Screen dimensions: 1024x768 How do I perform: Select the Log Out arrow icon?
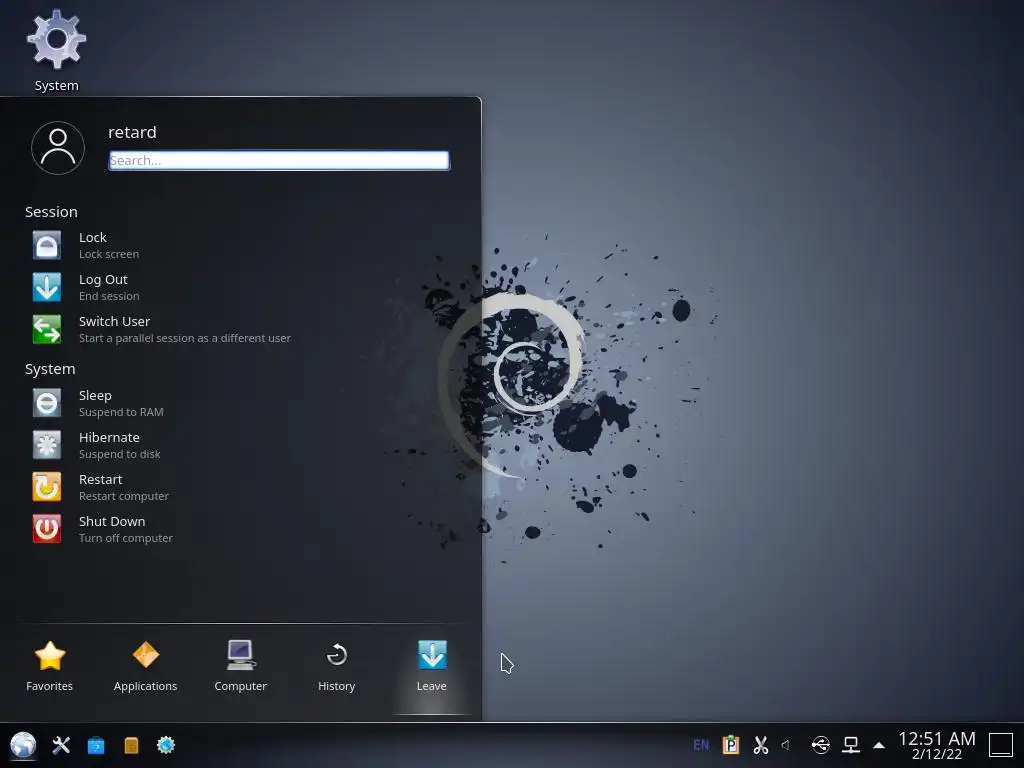[x=46, y=287]
